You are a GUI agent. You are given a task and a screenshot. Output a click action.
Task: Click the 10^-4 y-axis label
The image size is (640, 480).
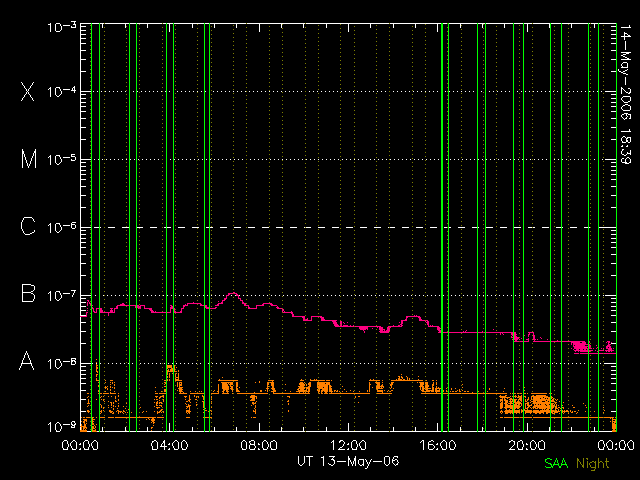tap(62, 92)
